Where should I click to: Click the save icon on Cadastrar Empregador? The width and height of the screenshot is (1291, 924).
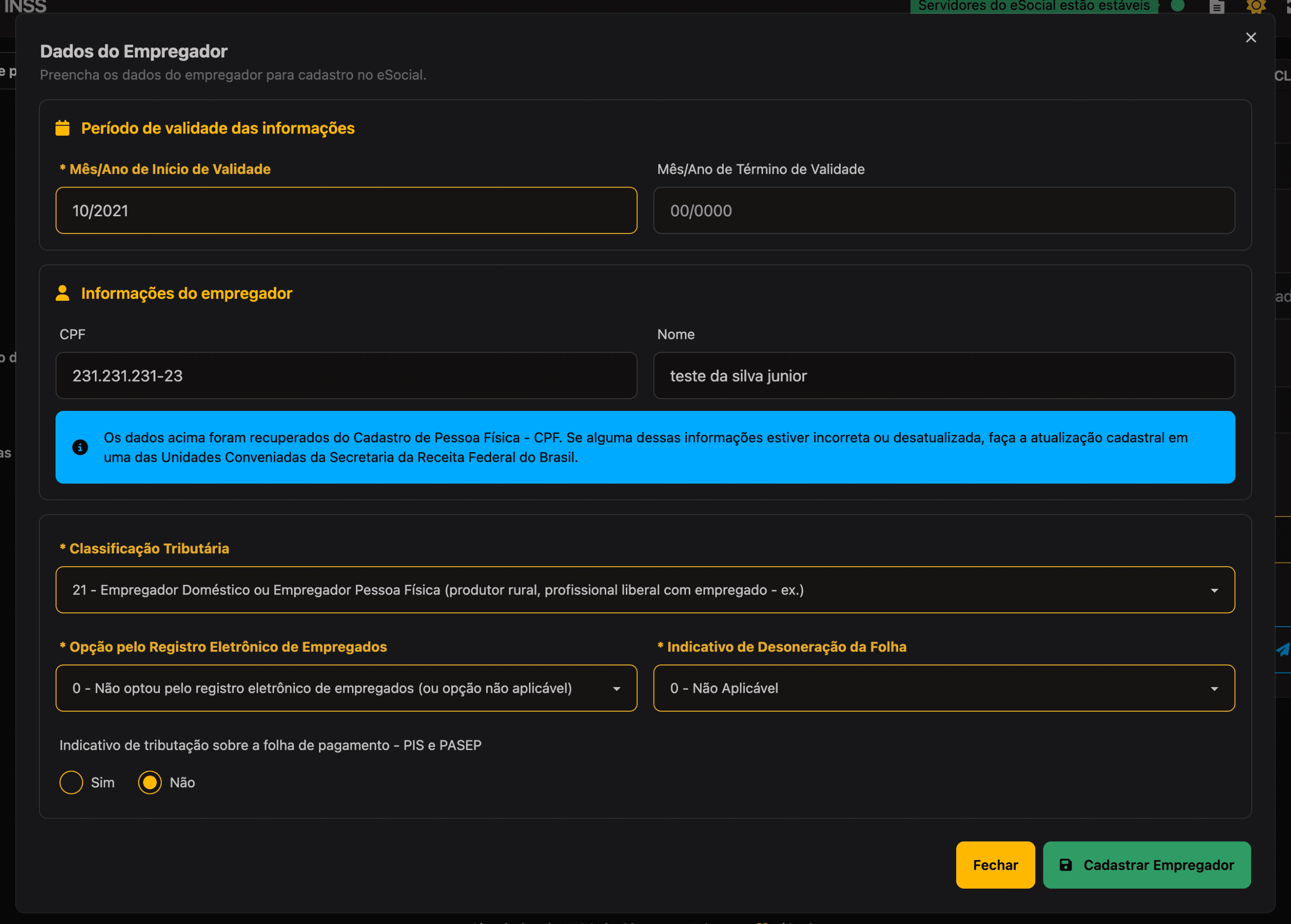1066,865
